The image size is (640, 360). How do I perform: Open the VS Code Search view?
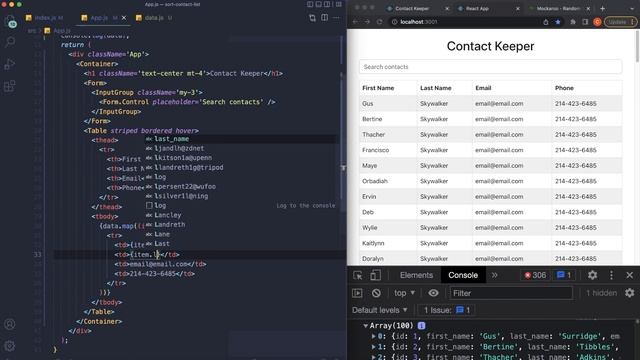point(10,42)
